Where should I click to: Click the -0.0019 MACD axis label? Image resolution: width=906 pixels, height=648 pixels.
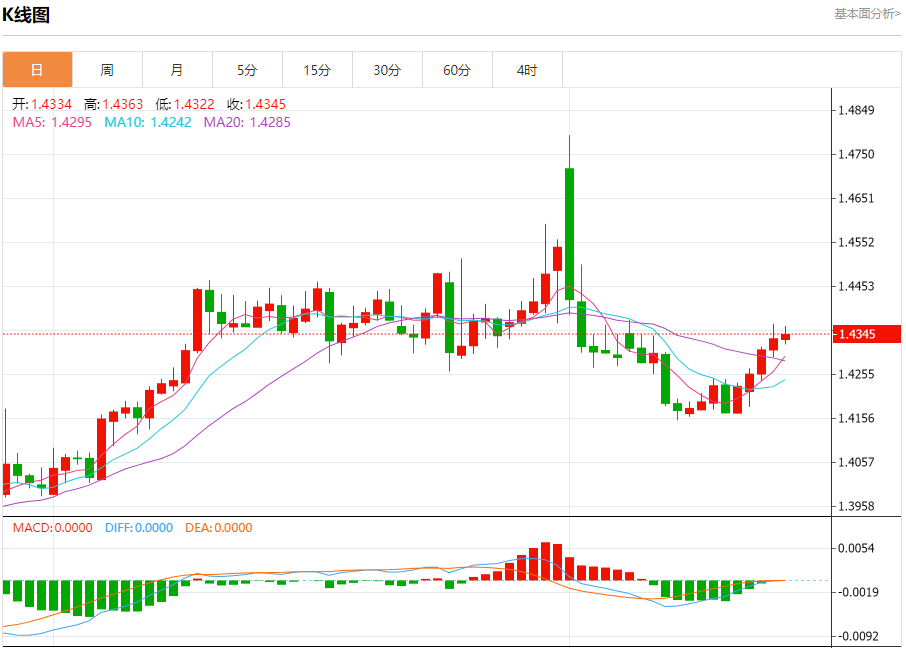858,592
